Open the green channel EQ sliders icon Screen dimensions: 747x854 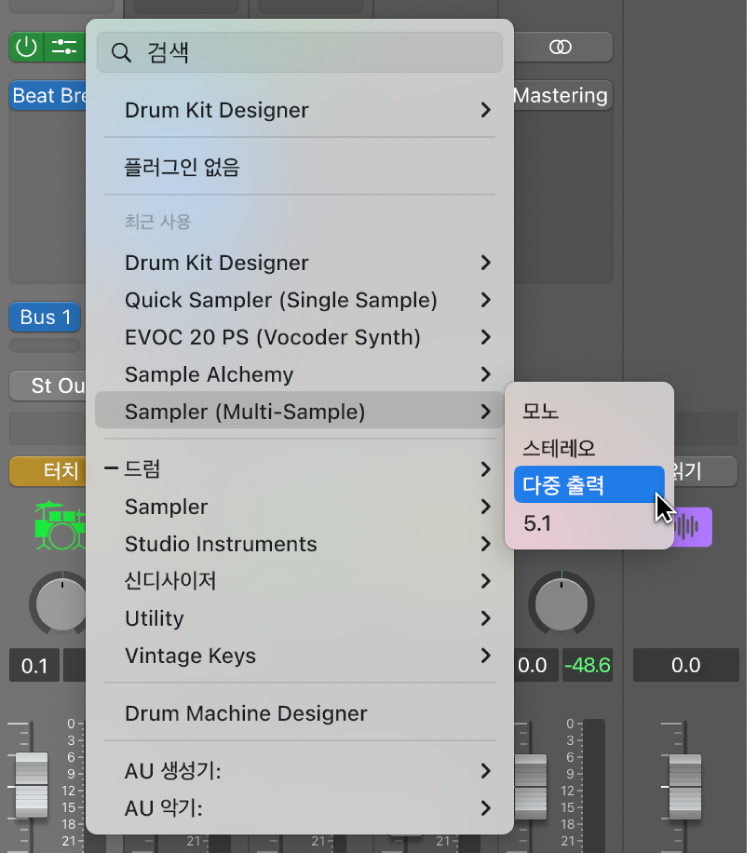64,46
